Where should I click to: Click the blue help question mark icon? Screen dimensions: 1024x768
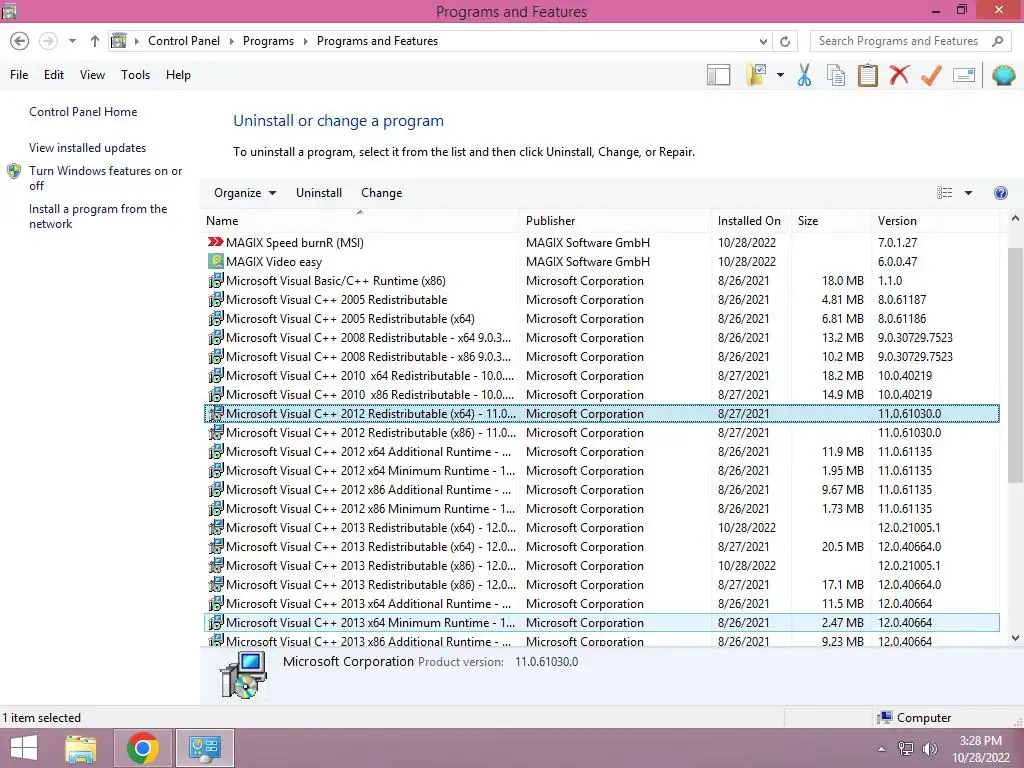[x=1000, y=193]
